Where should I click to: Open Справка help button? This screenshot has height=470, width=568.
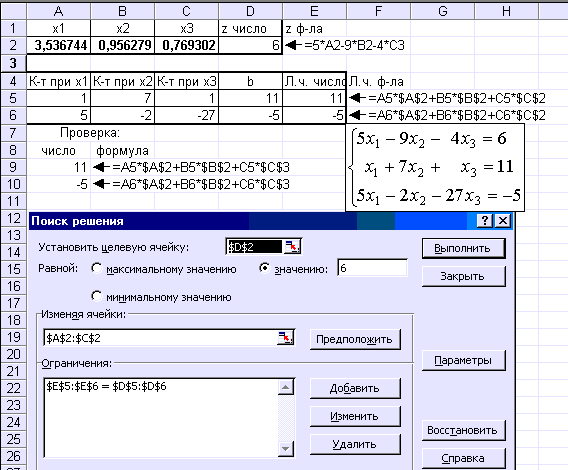pyautogui.click(x=463, y=458)
